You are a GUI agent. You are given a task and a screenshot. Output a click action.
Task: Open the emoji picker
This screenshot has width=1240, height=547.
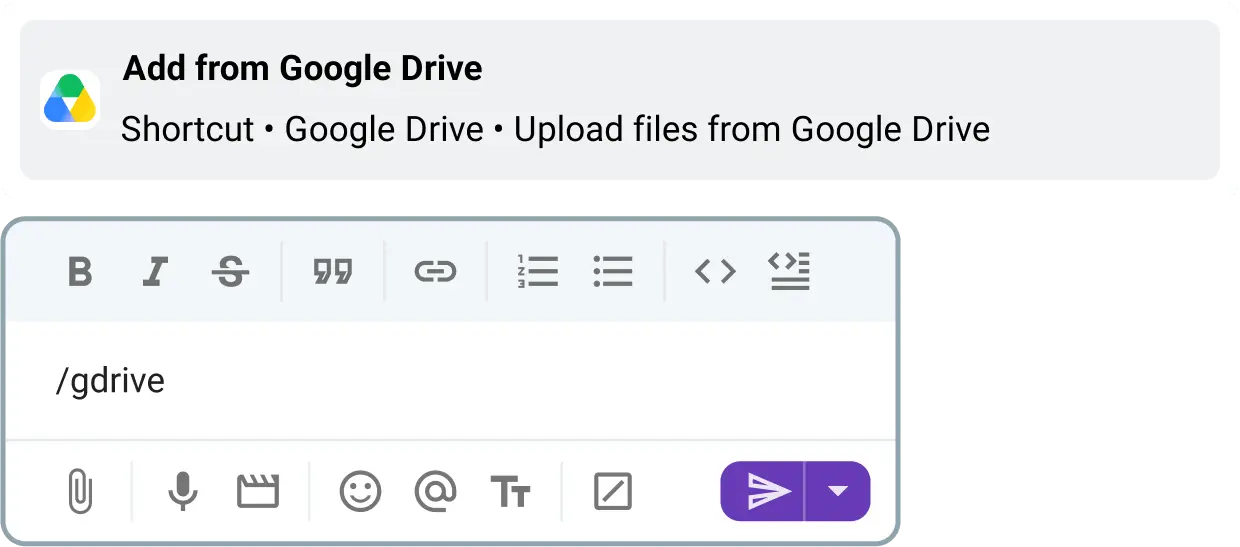360,492
